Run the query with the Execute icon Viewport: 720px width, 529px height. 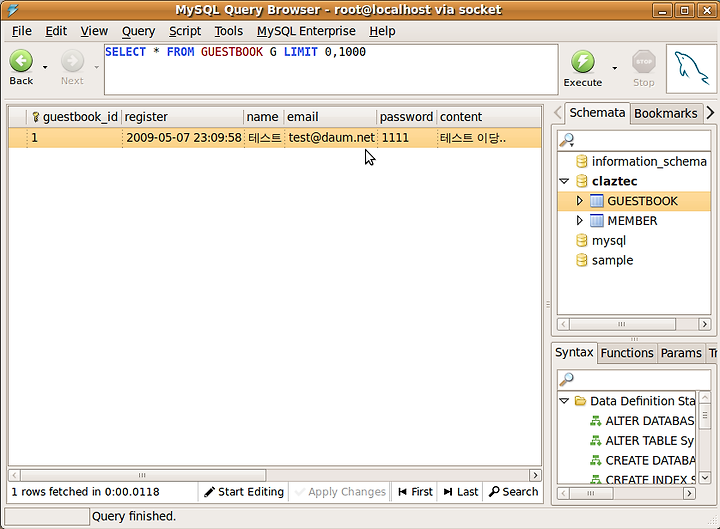coord(583,62)
